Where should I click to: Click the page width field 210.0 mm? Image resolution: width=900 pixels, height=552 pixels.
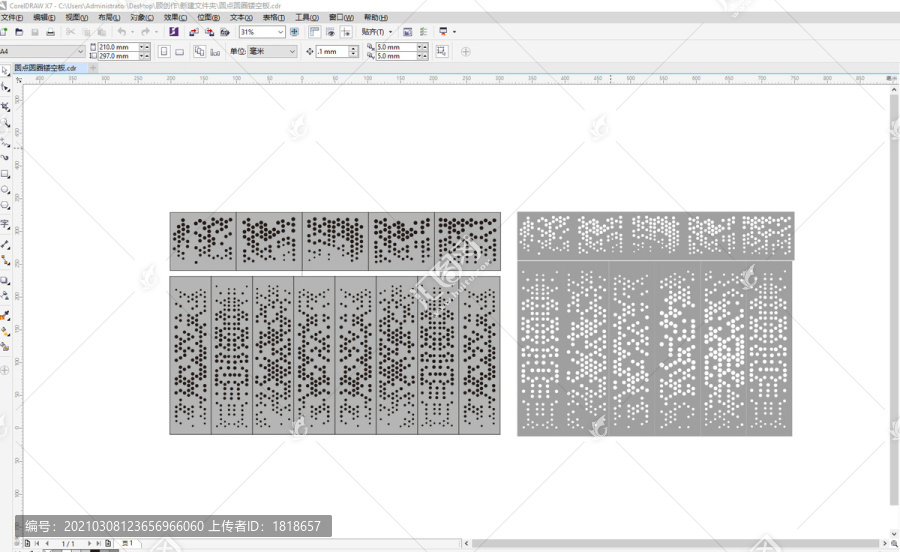119,47
